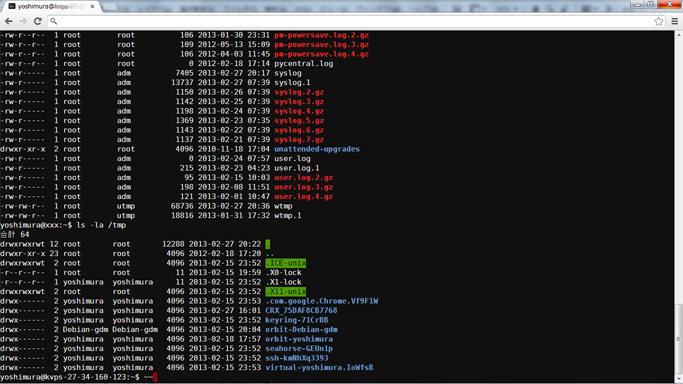The width and height of the screenshot is (683, 384).
Task: Click pycentral.log file name
Action: tap(304, 64)
